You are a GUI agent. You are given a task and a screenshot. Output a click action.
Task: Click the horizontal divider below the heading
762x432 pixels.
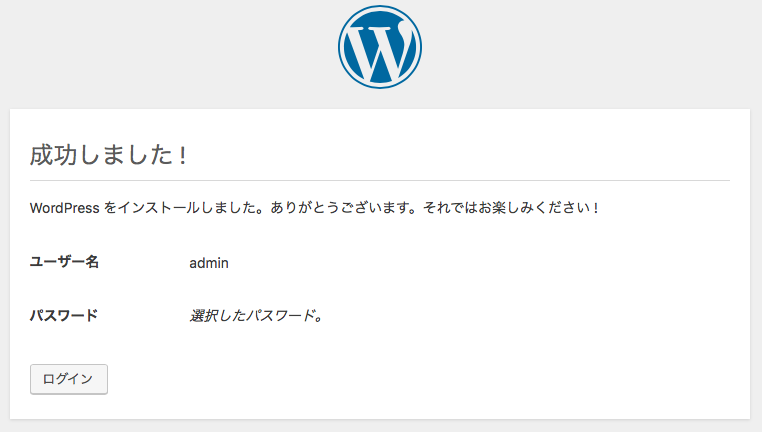[380, 180]
